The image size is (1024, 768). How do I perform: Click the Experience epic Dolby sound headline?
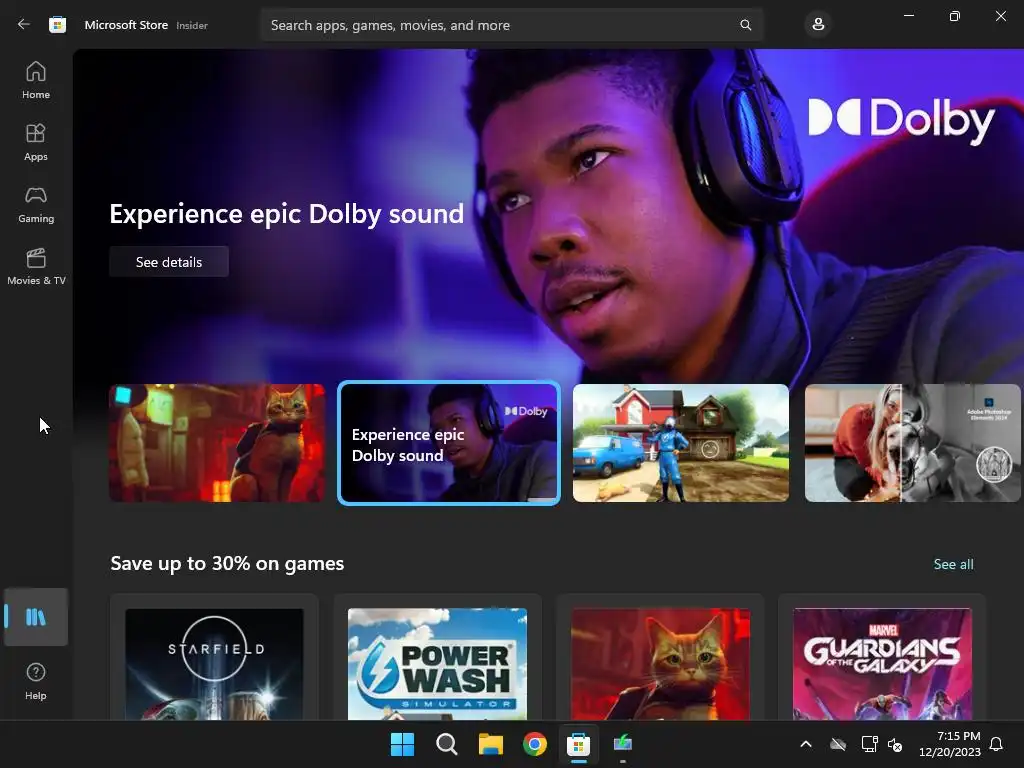click(x=287, y=214)
